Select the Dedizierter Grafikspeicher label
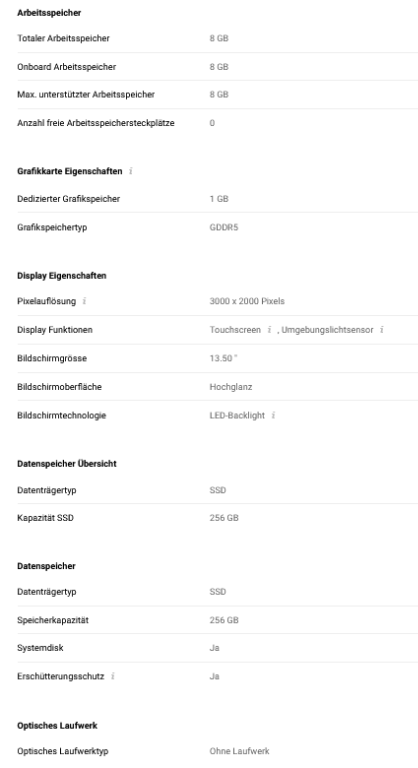Viewport: 418px width, 768px height. [69, 199]
